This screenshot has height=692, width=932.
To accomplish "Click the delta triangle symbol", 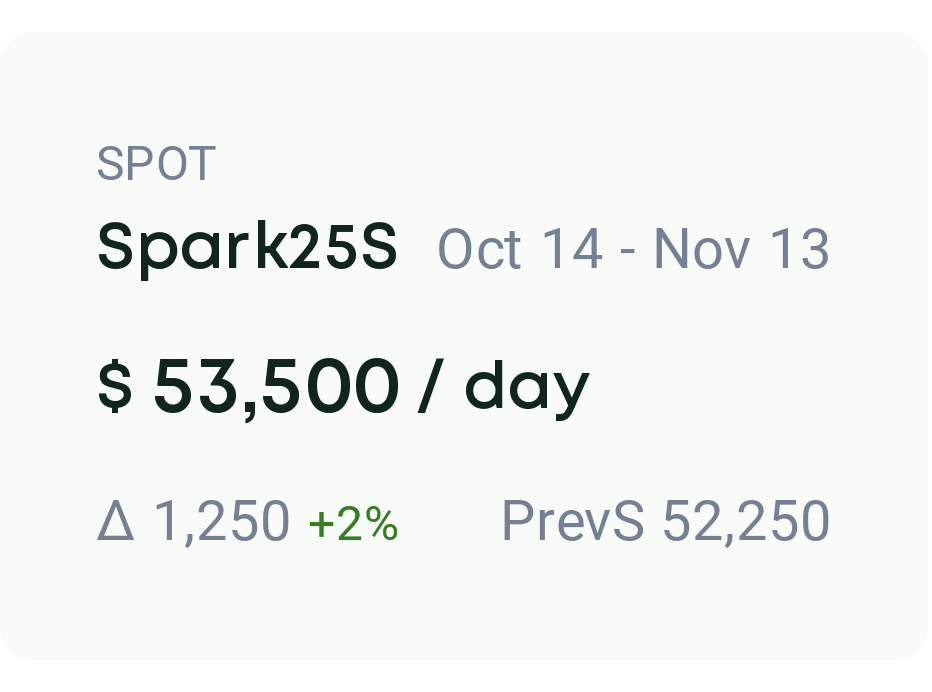I will (x=115, y=520).
